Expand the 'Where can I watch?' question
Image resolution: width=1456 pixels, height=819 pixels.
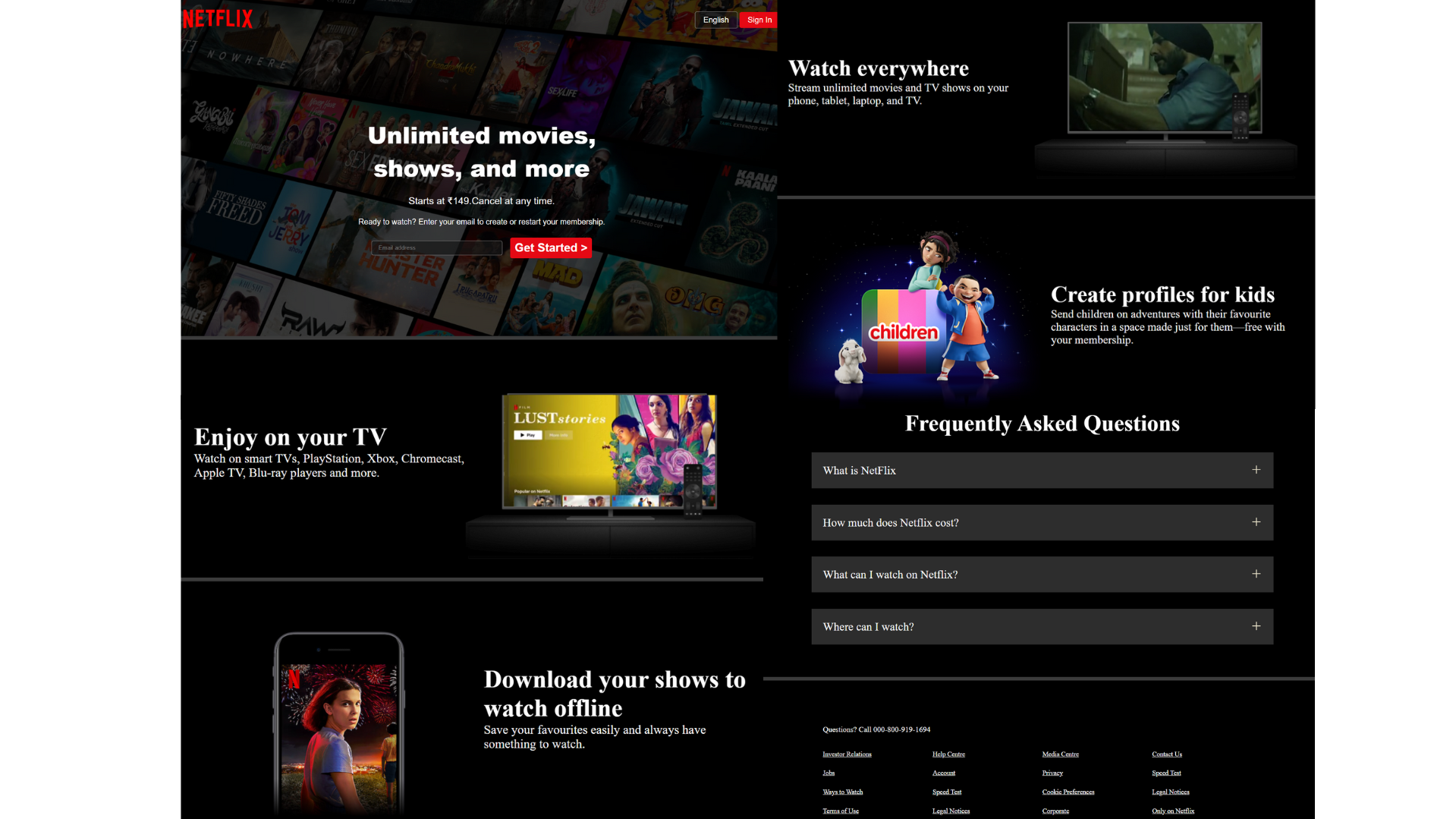click(1042, 626)
